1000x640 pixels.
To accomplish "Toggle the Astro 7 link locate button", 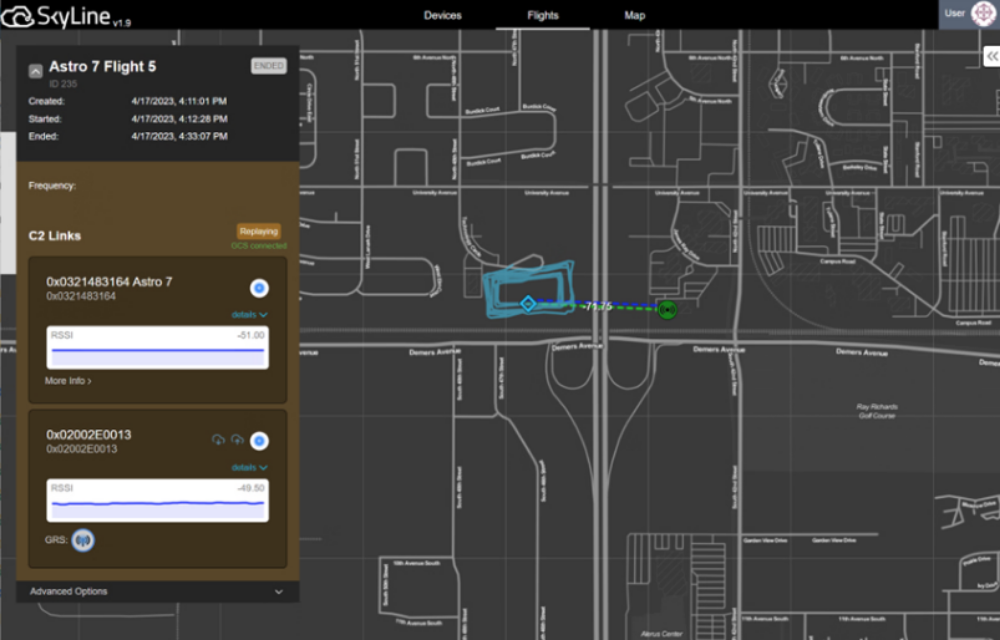I will tap(259, 288).
